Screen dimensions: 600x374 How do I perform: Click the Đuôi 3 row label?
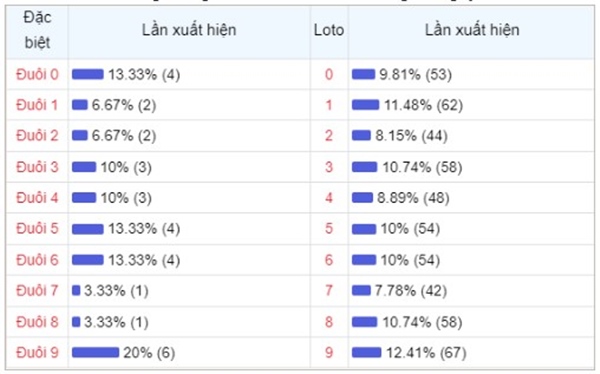click(x=37, y=167)
